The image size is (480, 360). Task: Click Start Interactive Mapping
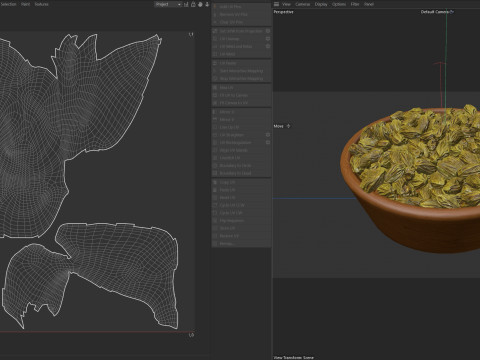tap(241, 71)
